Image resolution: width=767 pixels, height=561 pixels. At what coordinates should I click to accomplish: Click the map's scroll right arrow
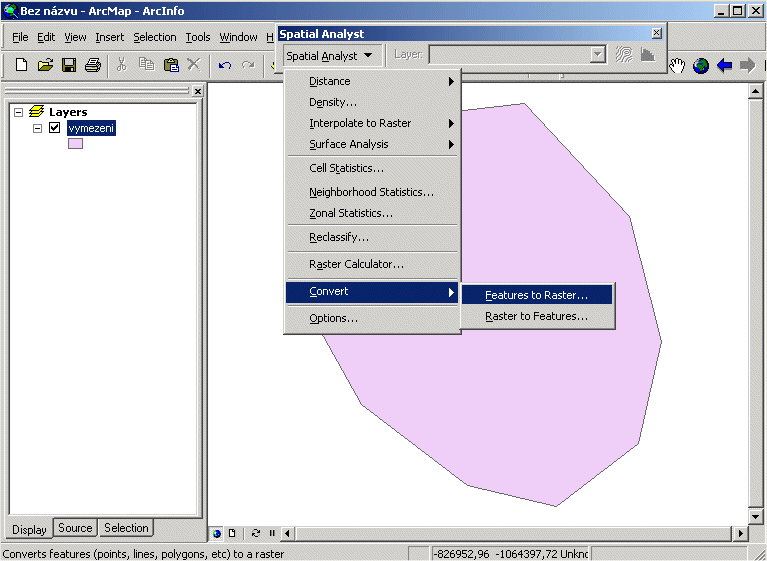click(x=741, y=533)
